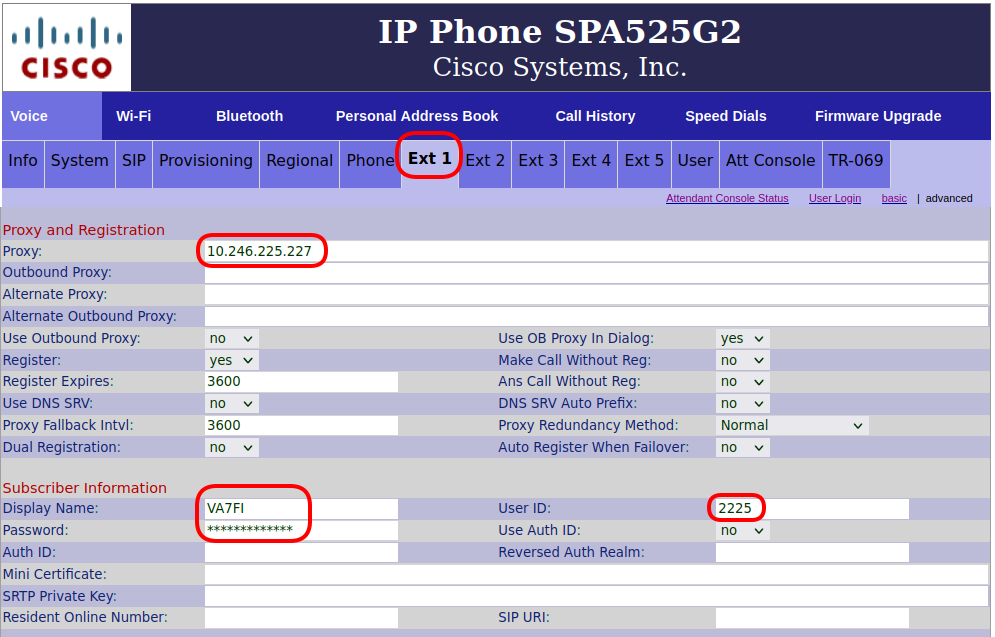Click the Cisco logo
The width and height of the screenshot is (995, 637).
pyautogui.click(x=66, y=48)
